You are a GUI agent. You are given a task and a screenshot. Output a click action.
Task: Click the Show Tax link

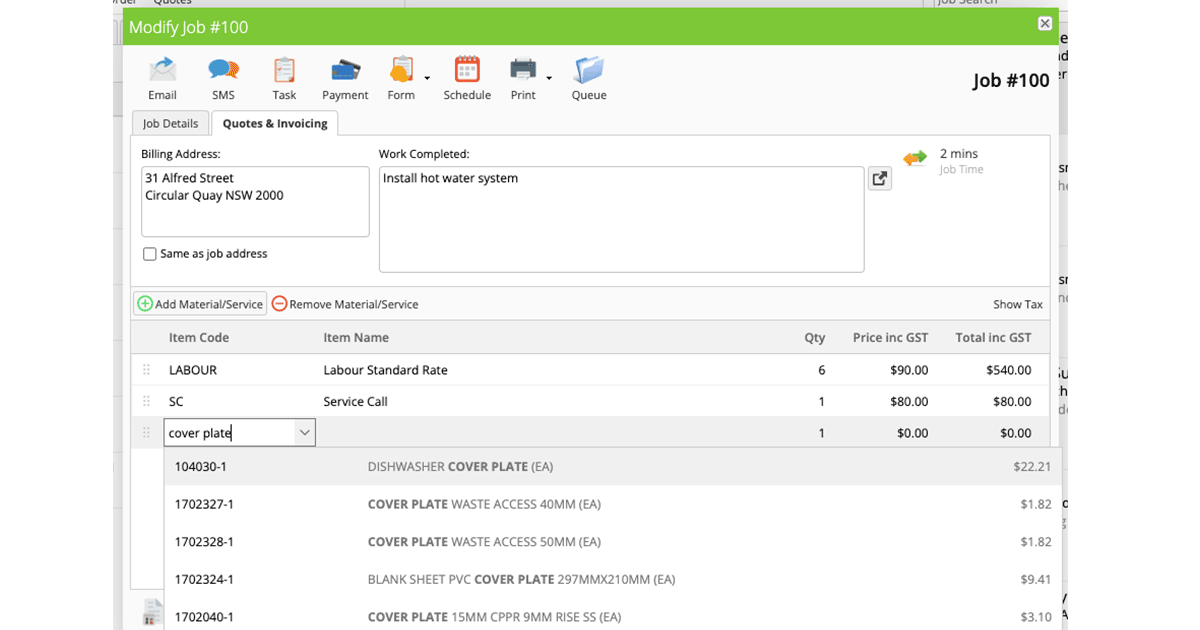click(x=1017, y=304)
